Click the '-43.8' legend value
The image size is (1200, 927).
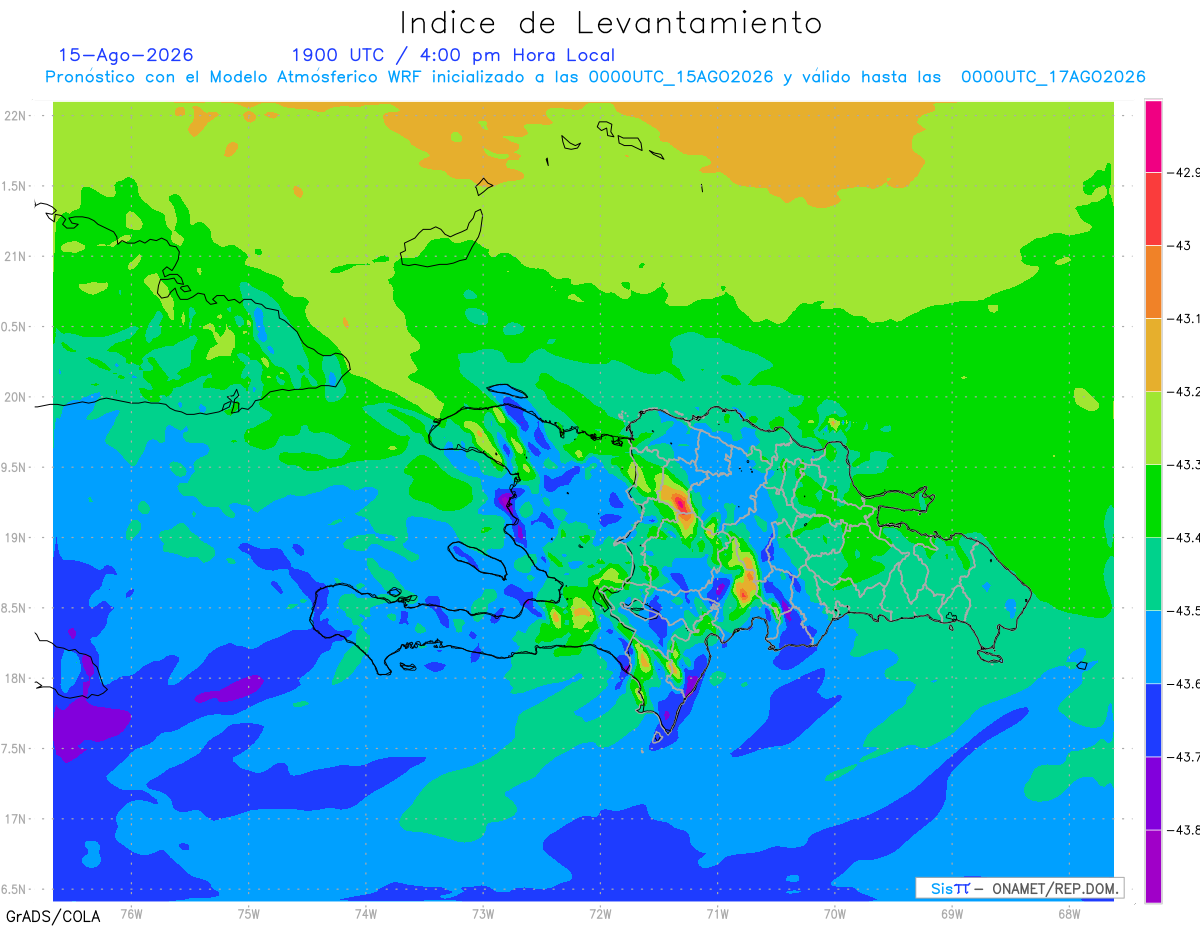(x=1185, y=829)
